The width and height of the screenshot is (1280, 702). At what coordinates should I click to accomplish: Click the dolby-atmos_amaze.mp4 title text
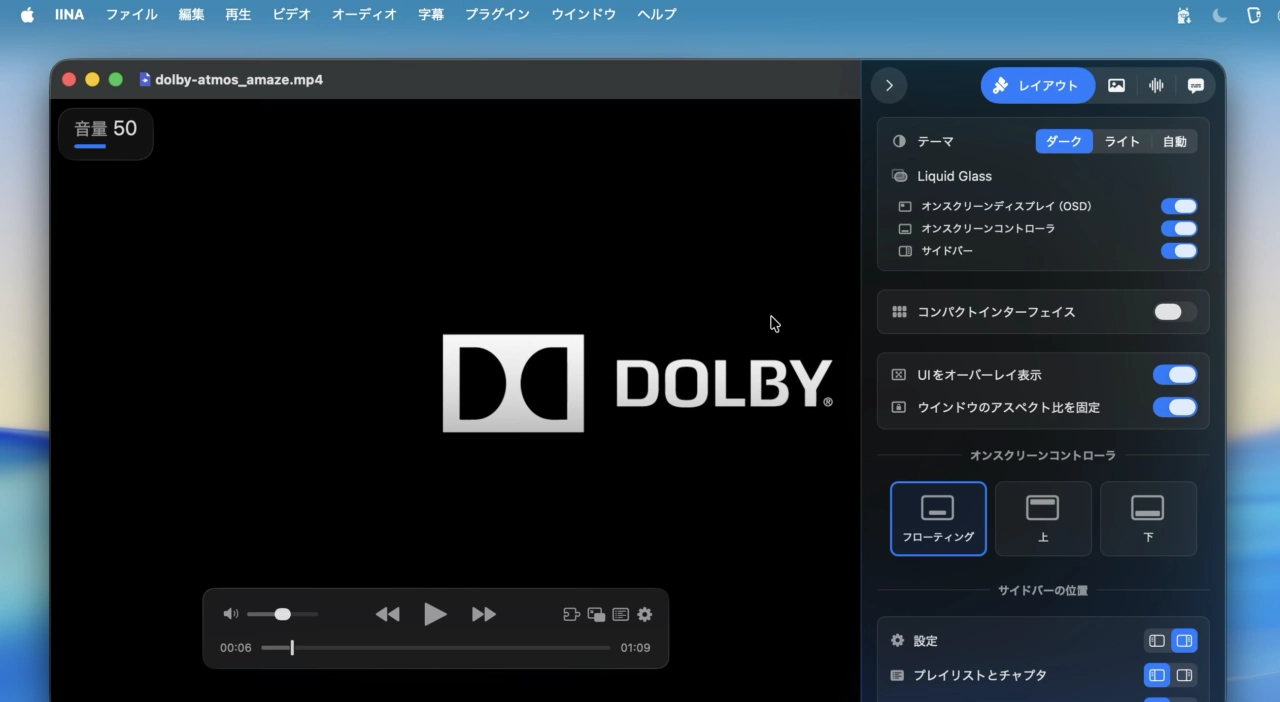(239, 80)
